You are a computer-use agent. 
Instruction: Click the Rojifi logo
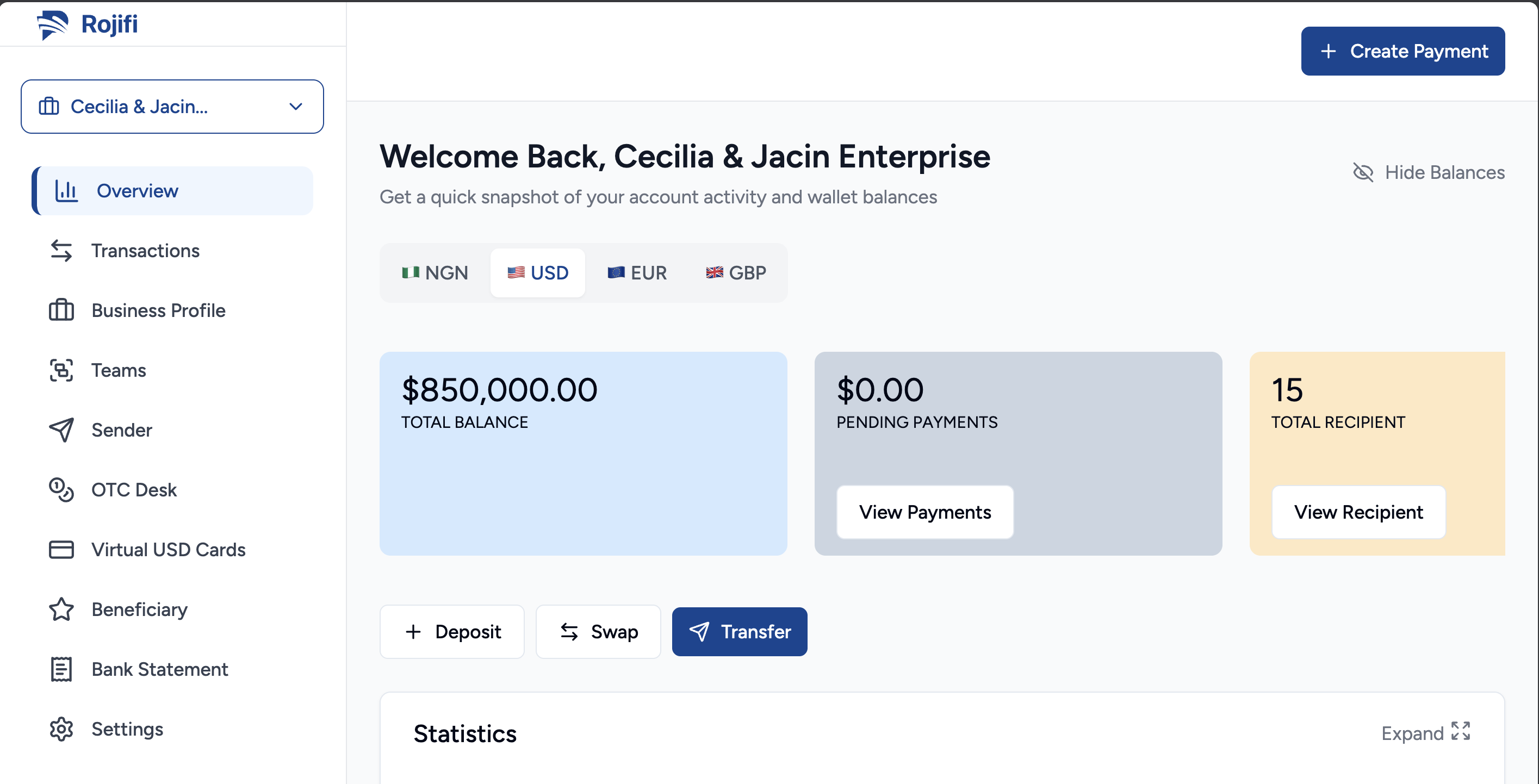click(x=87, y=24)
